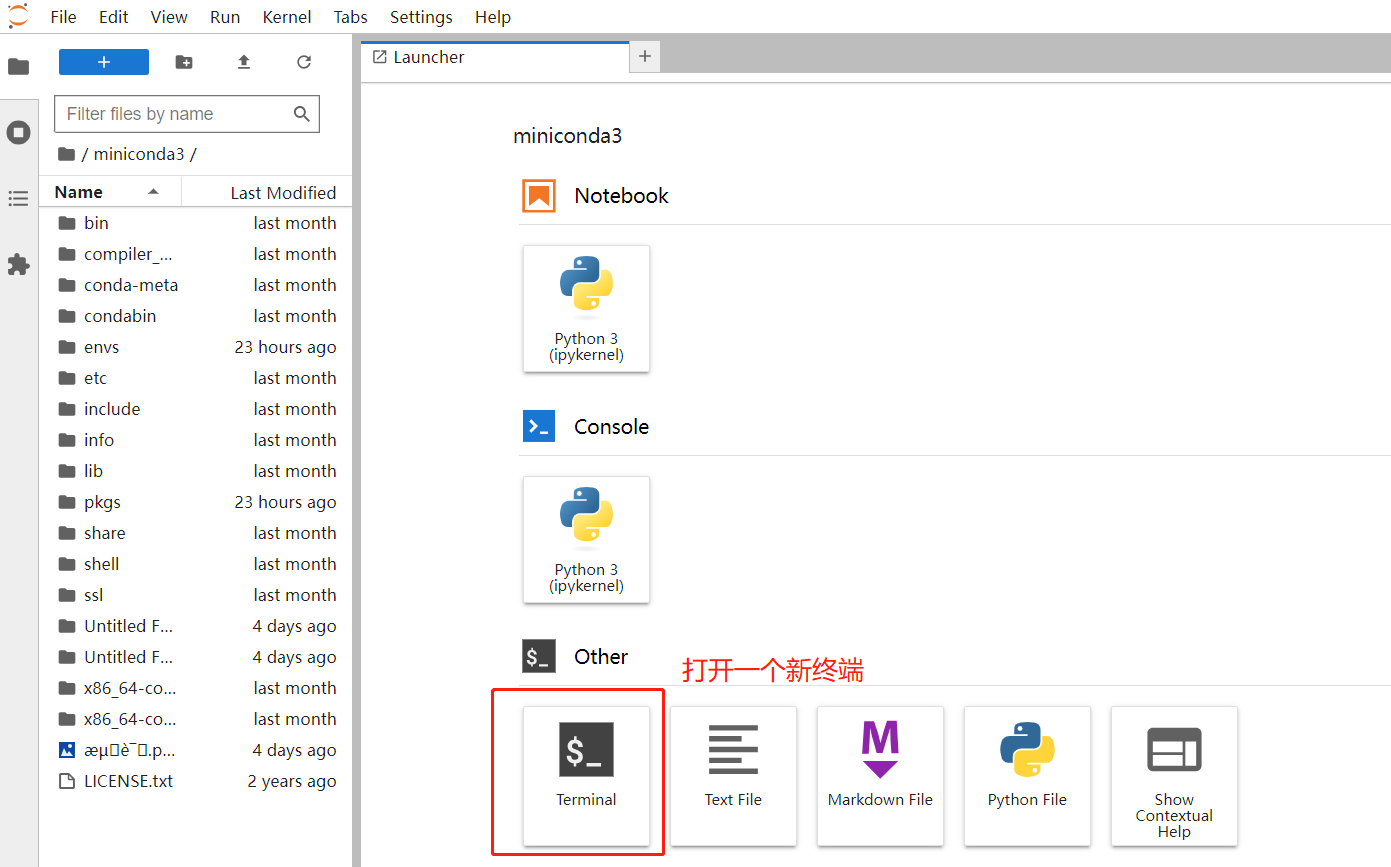Create a new Markdown File
1391x867 pixels.
[x=880, y=776]
